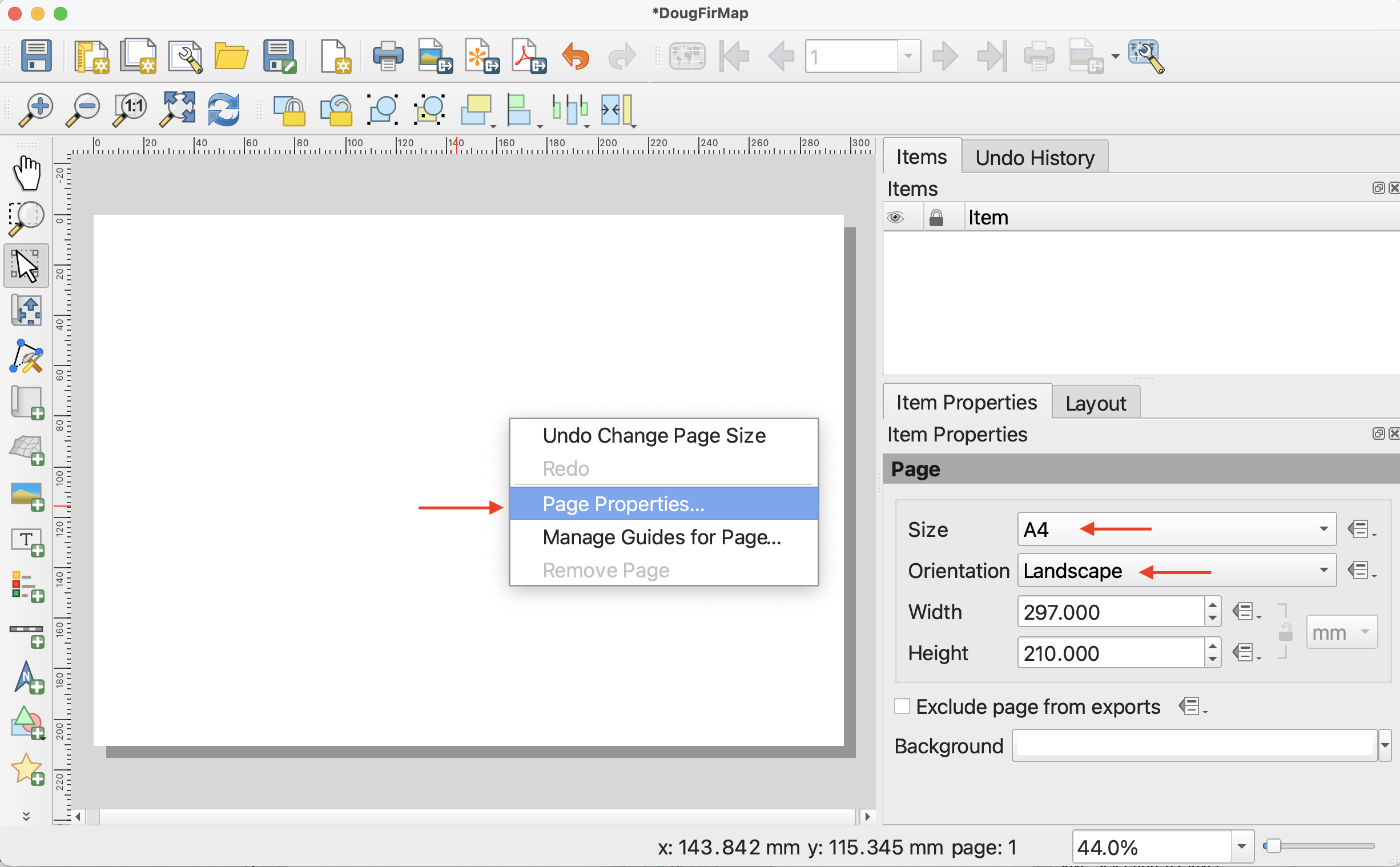1400x867 pixels.
Task: Click the Add Legend tool
Action: [x=26, y=586]
